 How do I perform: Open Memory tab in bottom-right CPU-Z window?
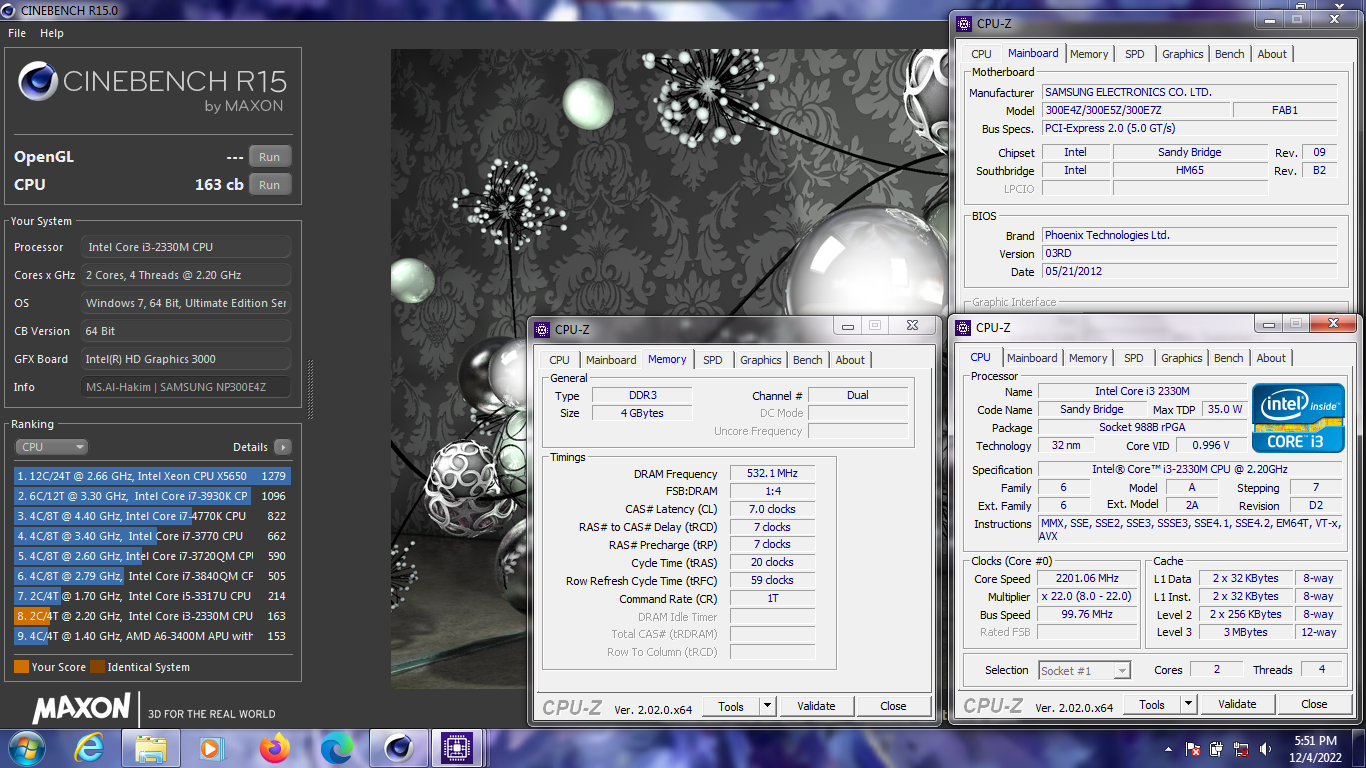1088,358
